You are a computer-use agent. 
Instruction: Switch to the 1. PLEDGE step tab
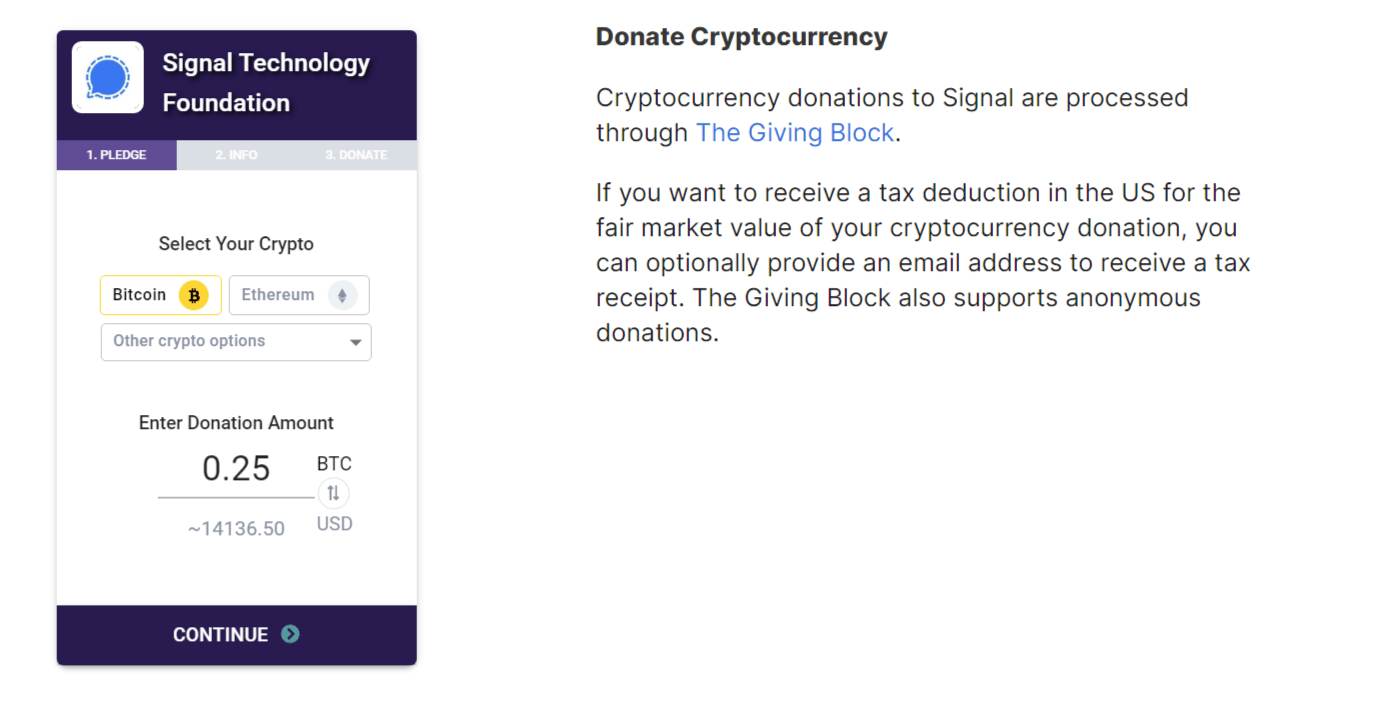pyautogui.click(x=116, y=155)
